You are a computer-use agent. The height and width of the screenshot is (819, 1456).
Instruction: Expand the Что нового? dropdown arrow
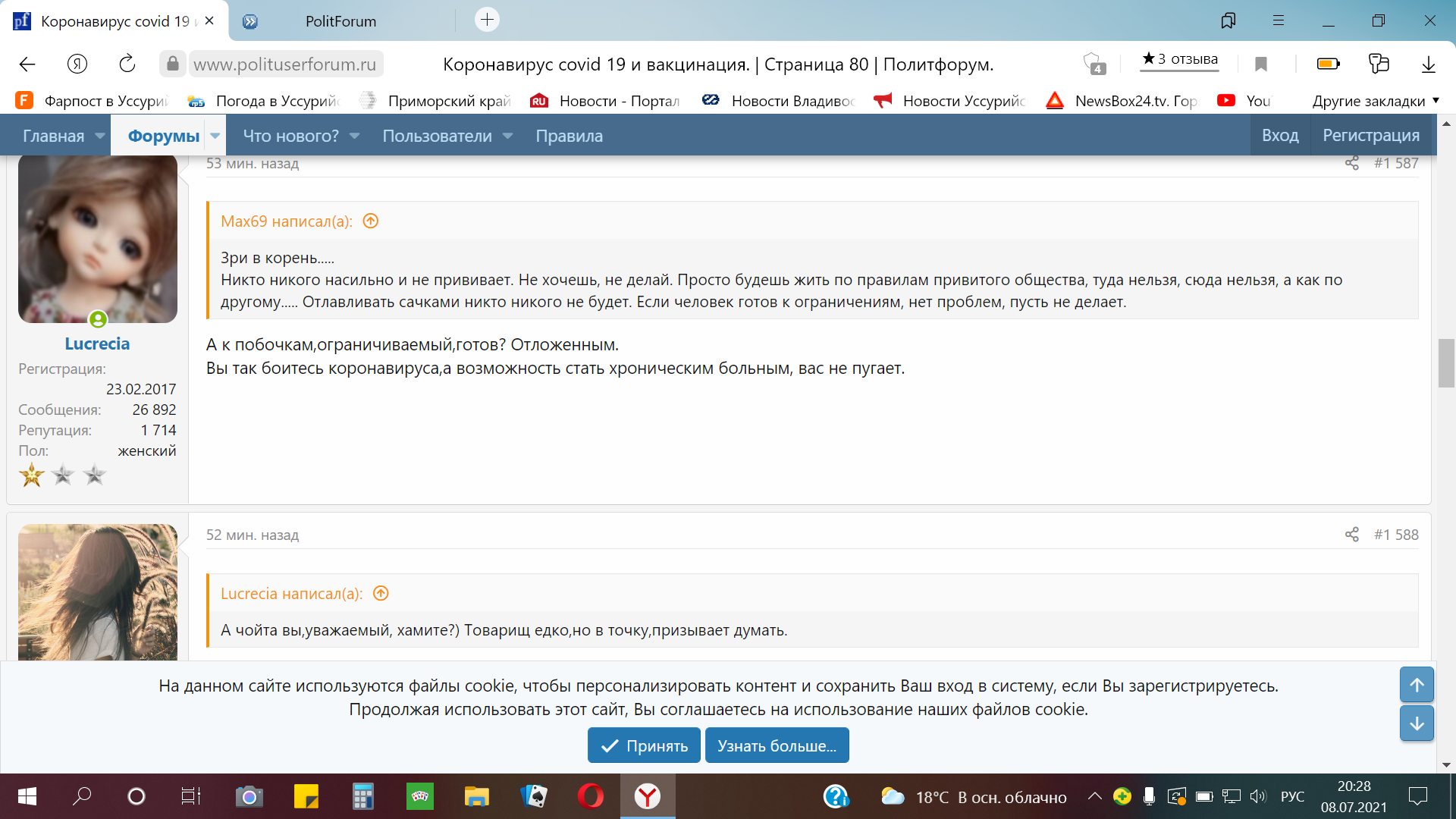pyautogui.click(x=354, y=136)
